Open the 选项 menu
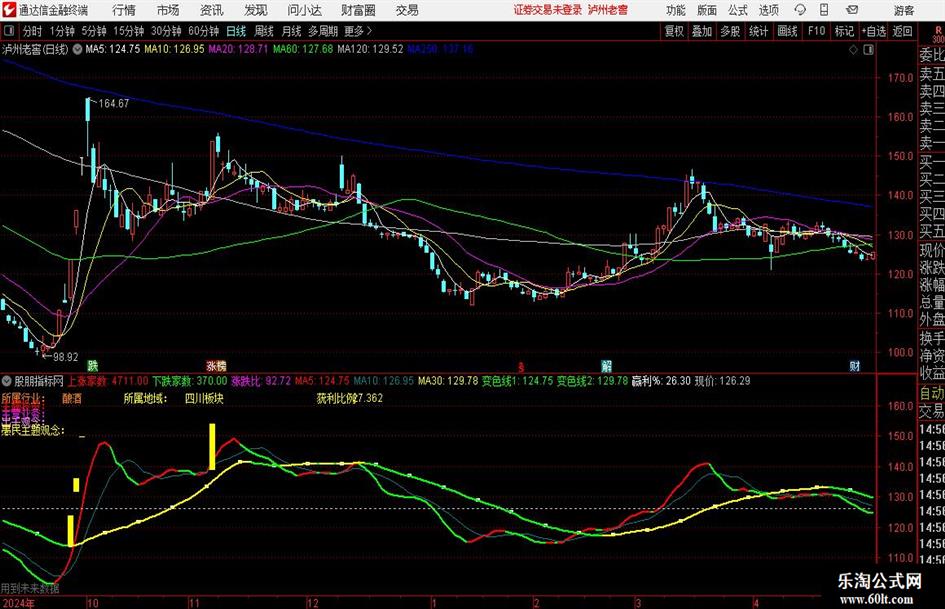945x609 pixels. point(768,10)
